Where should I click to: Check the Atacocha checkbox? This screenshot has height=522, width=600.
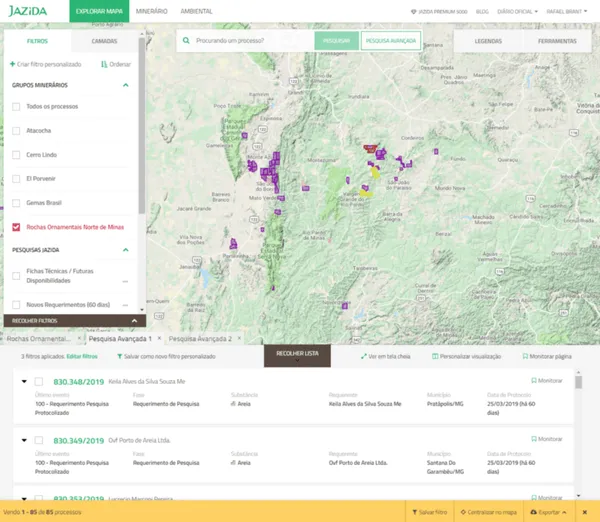coord(16,131)
